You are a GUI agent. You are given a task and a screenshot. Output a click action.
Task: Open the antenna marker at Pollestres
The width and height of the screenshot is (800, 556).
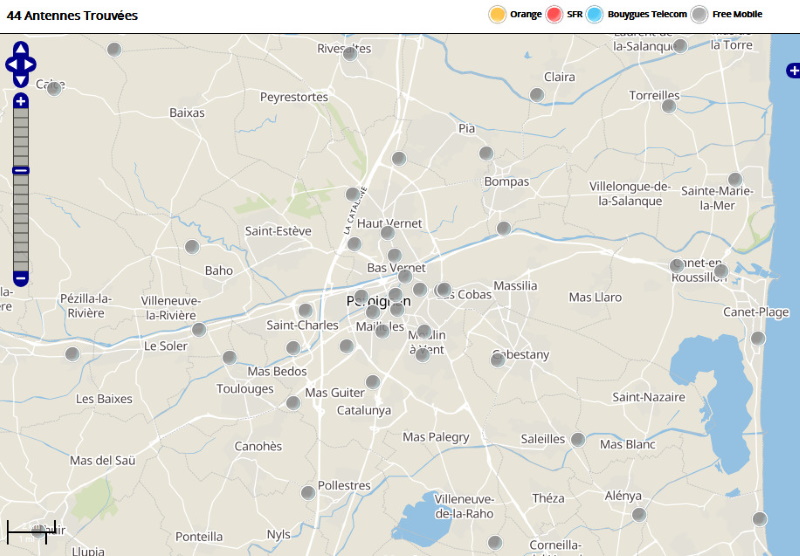[x=308, y=493]
